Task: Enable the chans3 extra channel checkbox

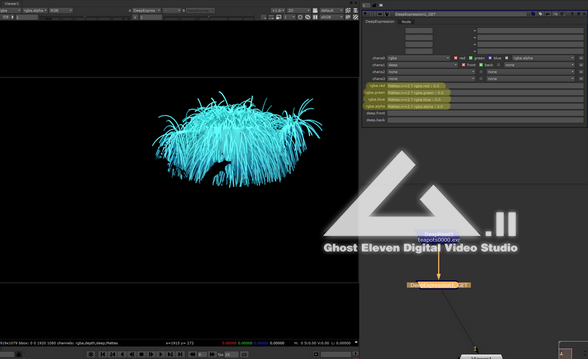Action: 481,79
